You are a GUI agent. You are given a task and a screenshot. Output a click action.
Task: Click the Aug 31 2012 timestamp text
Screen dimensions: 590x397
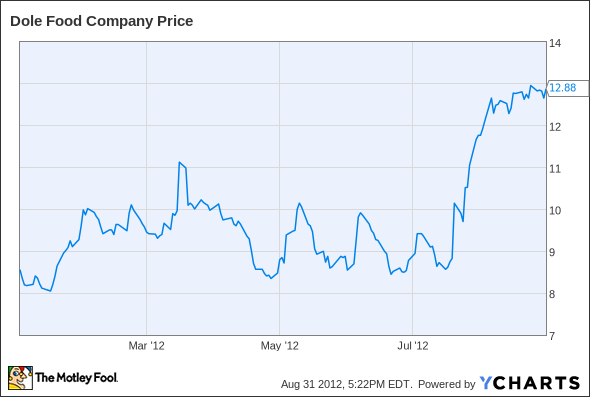[x=312, y=384]
